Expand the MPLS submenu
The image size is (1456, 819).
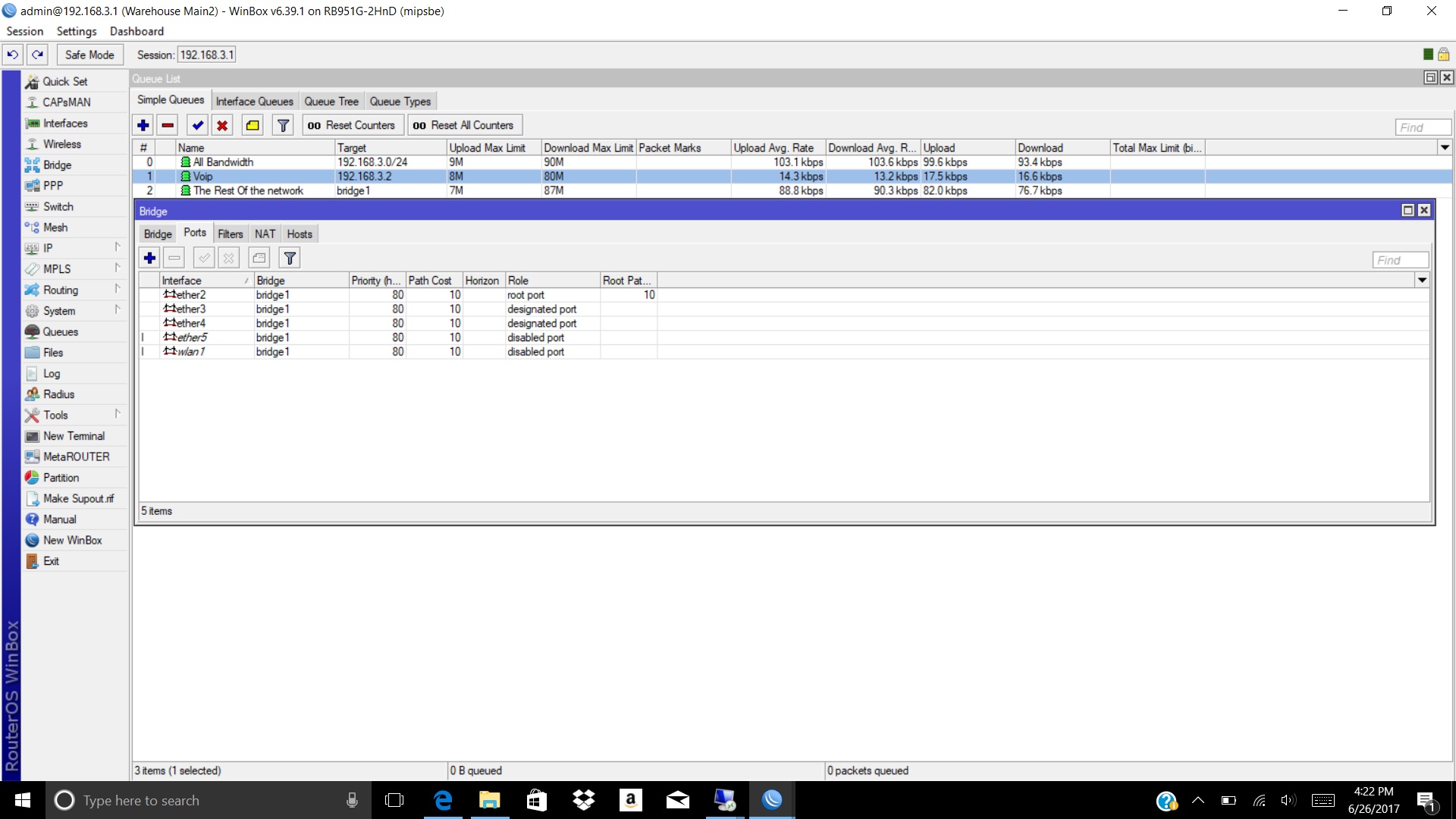click(x=74, y=269)
